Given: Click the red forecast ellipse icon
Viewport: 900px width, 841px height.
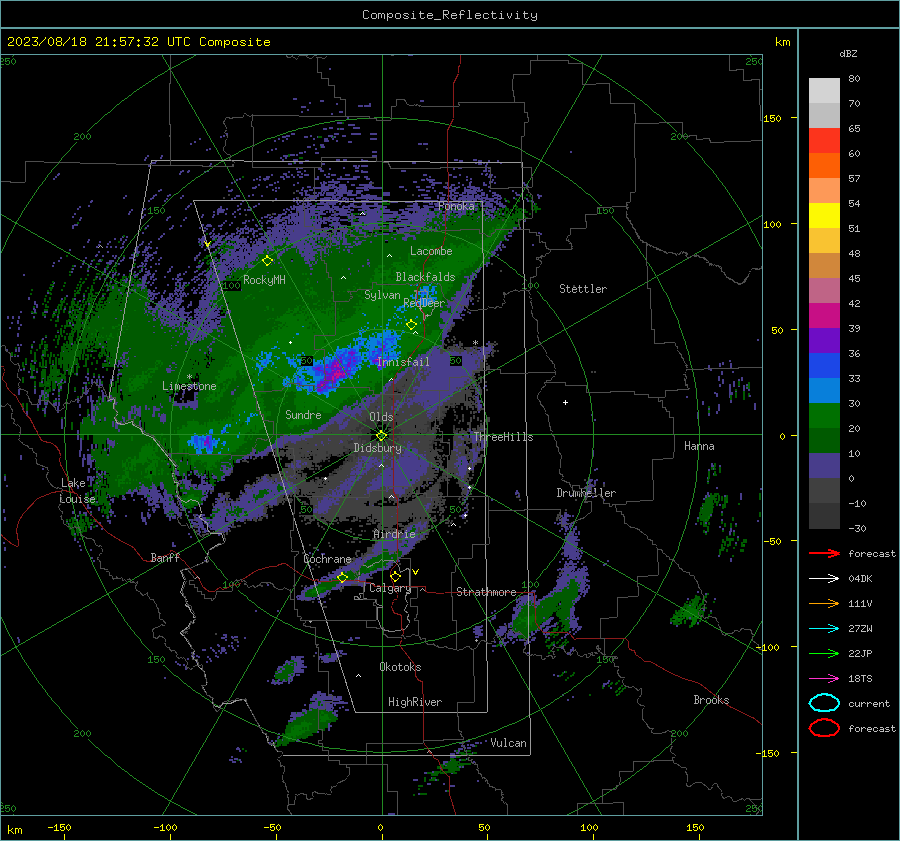Looking at the screenshot, I should pos(824,728).
